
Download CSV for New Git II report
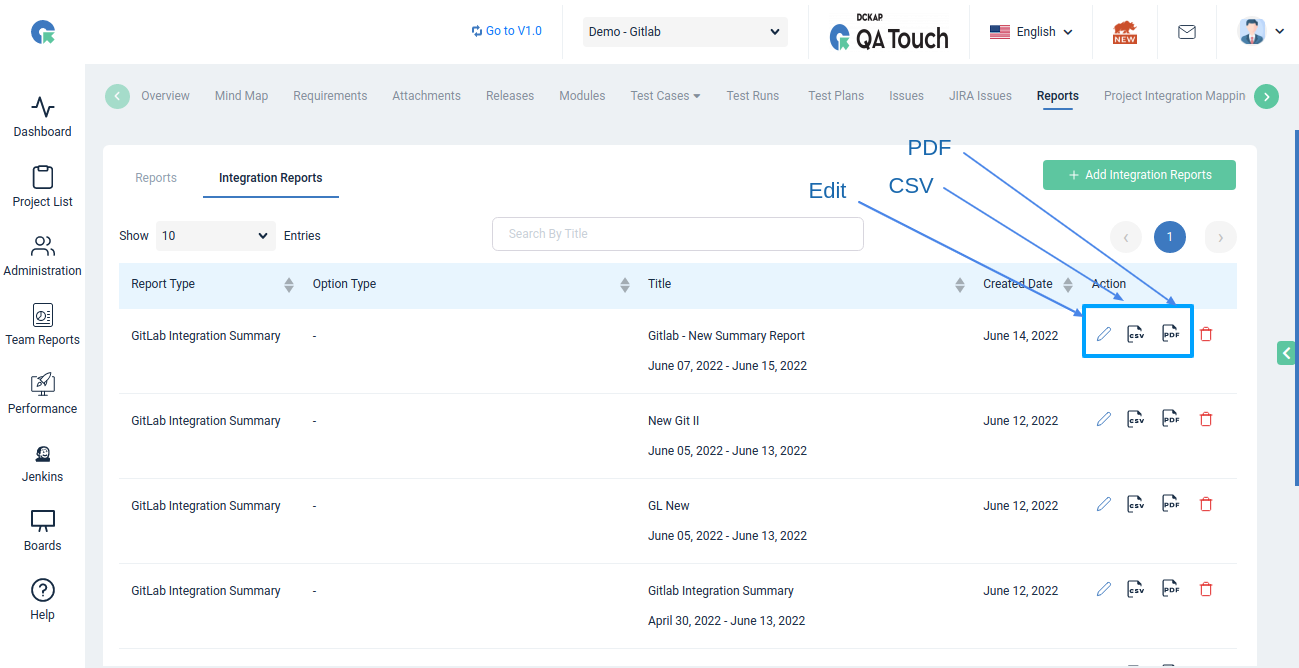click(x=1136, y=419)
